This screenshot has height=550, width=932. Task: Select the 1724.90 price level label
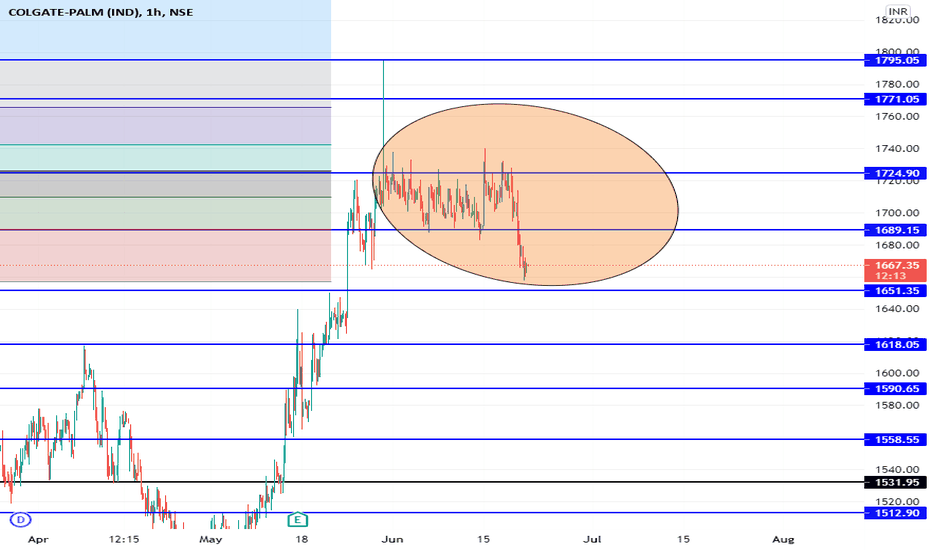pos(895,174)
